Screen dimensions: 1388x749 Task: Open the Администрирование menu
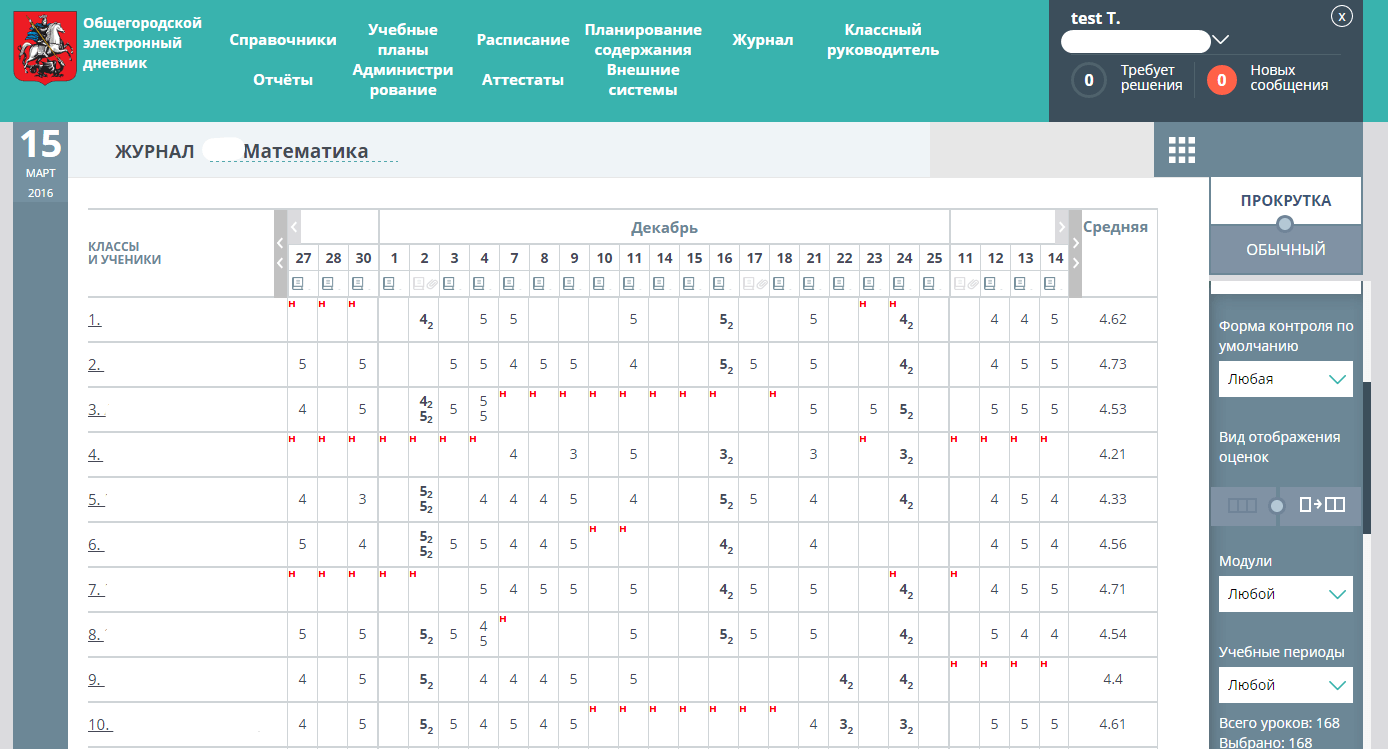pyautogui.click(x=403, y=80)
